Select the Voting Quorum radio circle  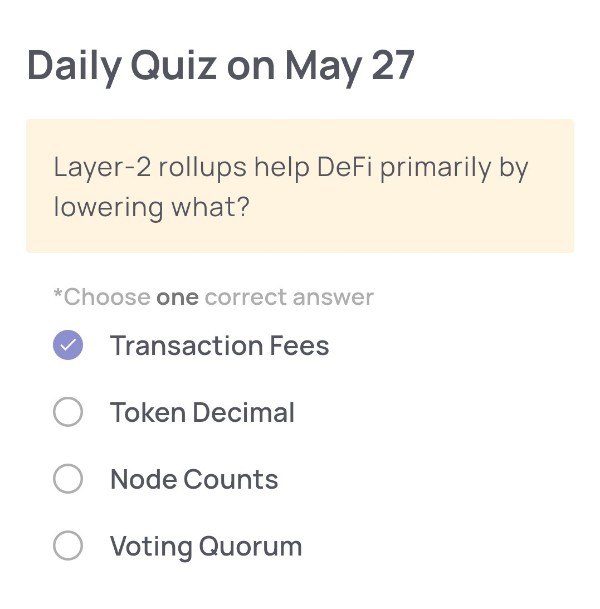click(x=68, y=545)
